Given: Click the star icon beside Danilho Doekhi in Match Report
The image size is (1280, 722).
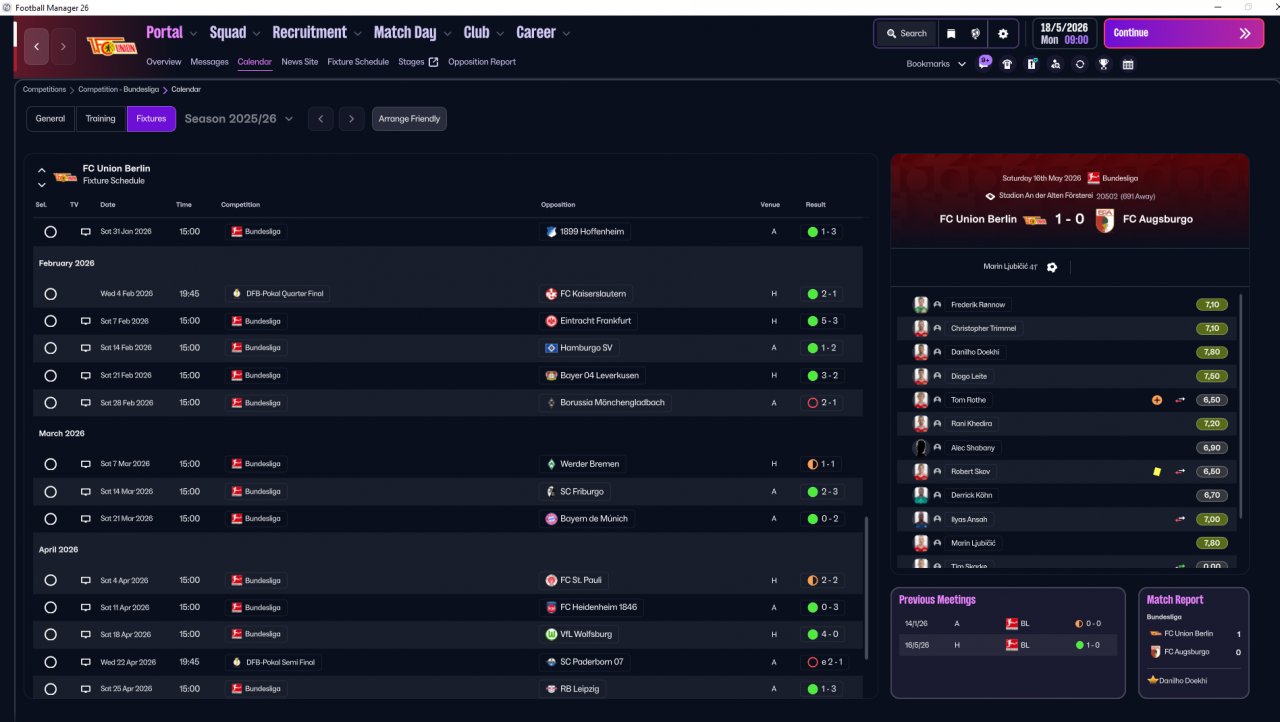Looking at the screenshot, I should point(1152,680).
